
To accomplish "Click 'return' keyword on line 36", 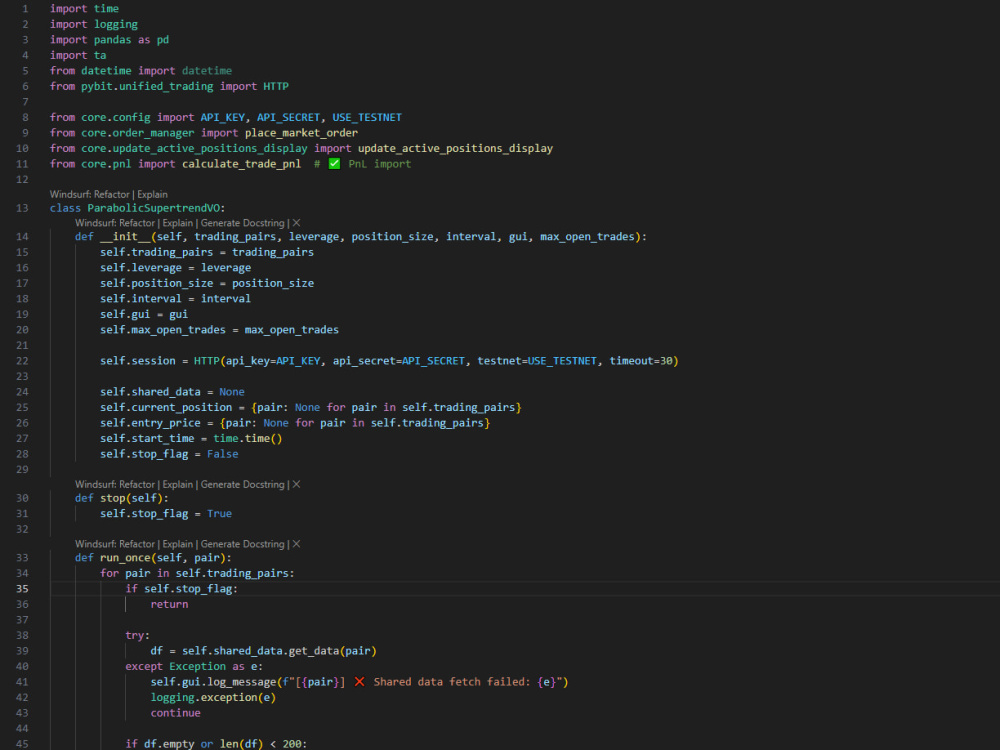I will tap(169, 604).
